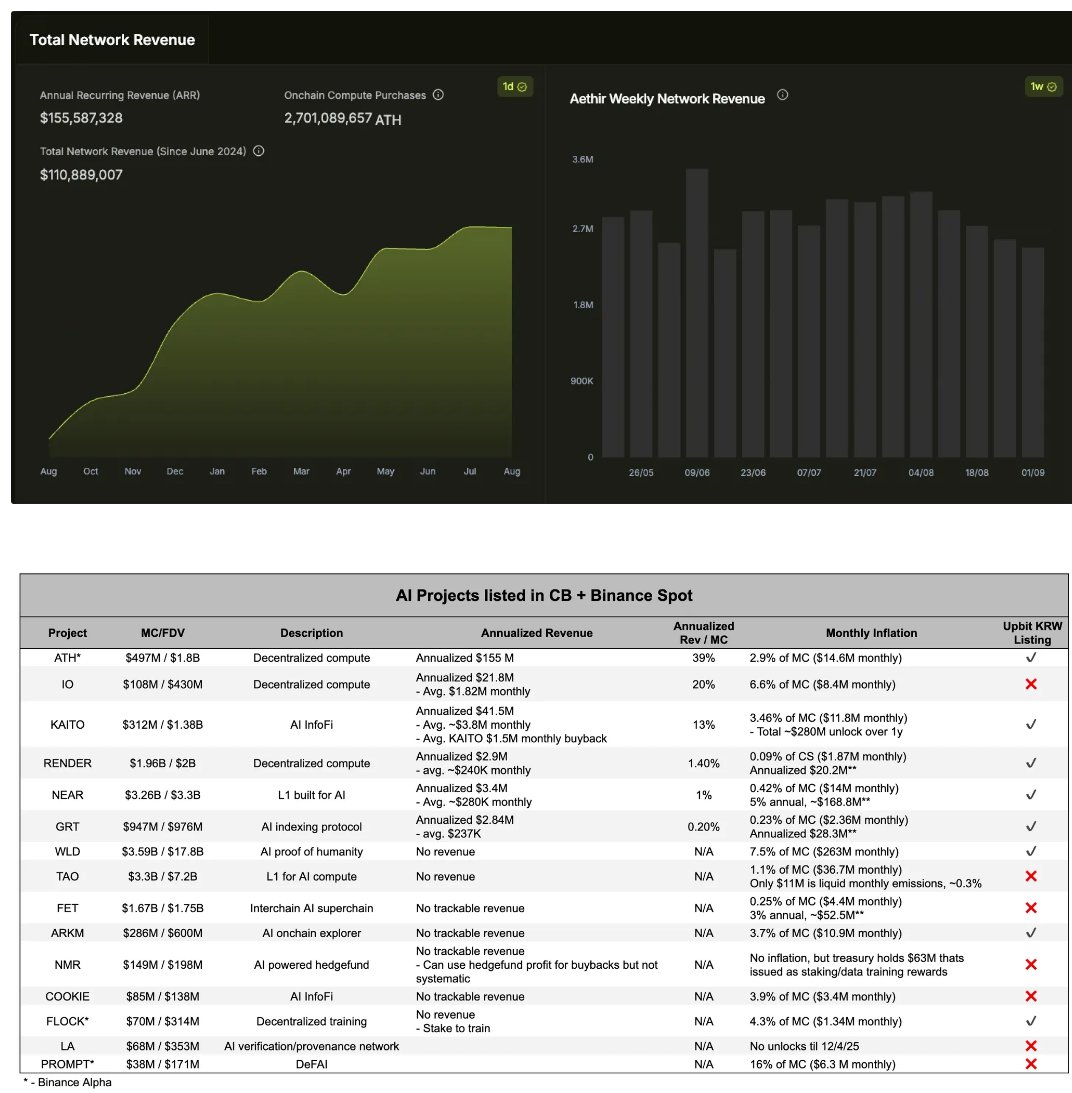
Task: Click the check mark in WLD row
Action: (1032, 851)
